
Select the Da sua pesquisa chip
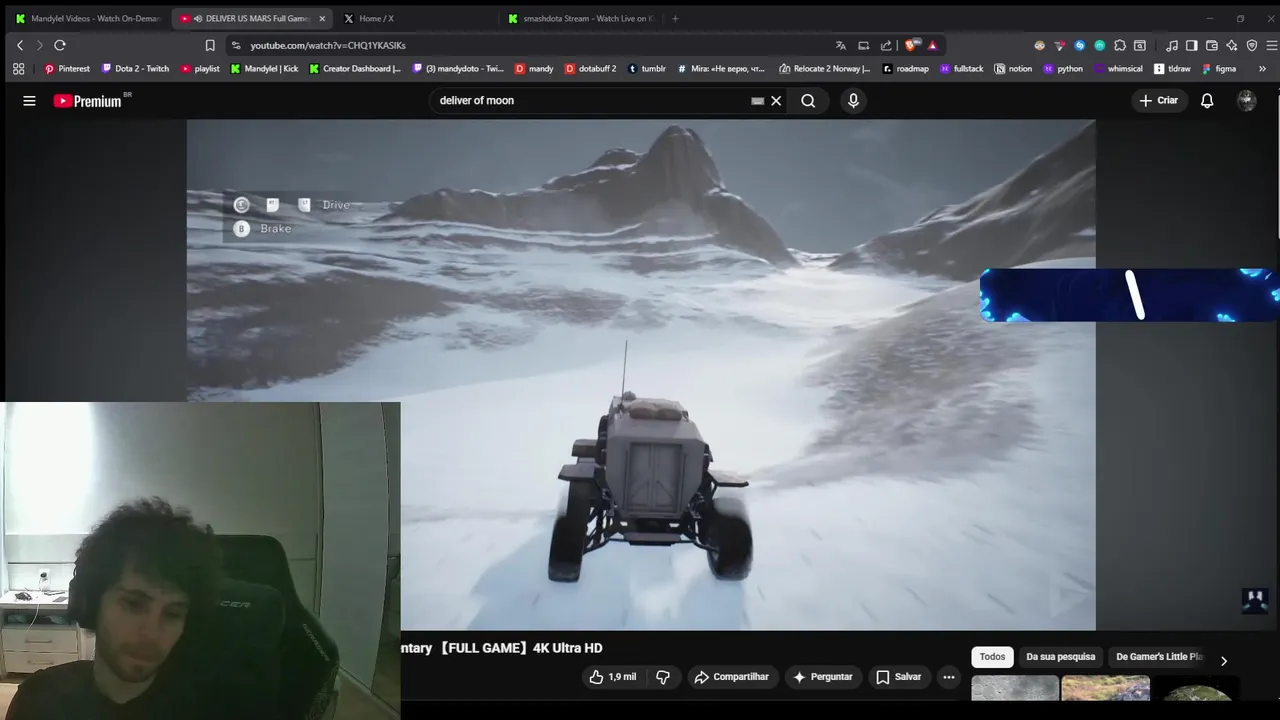coord(1060,657)
